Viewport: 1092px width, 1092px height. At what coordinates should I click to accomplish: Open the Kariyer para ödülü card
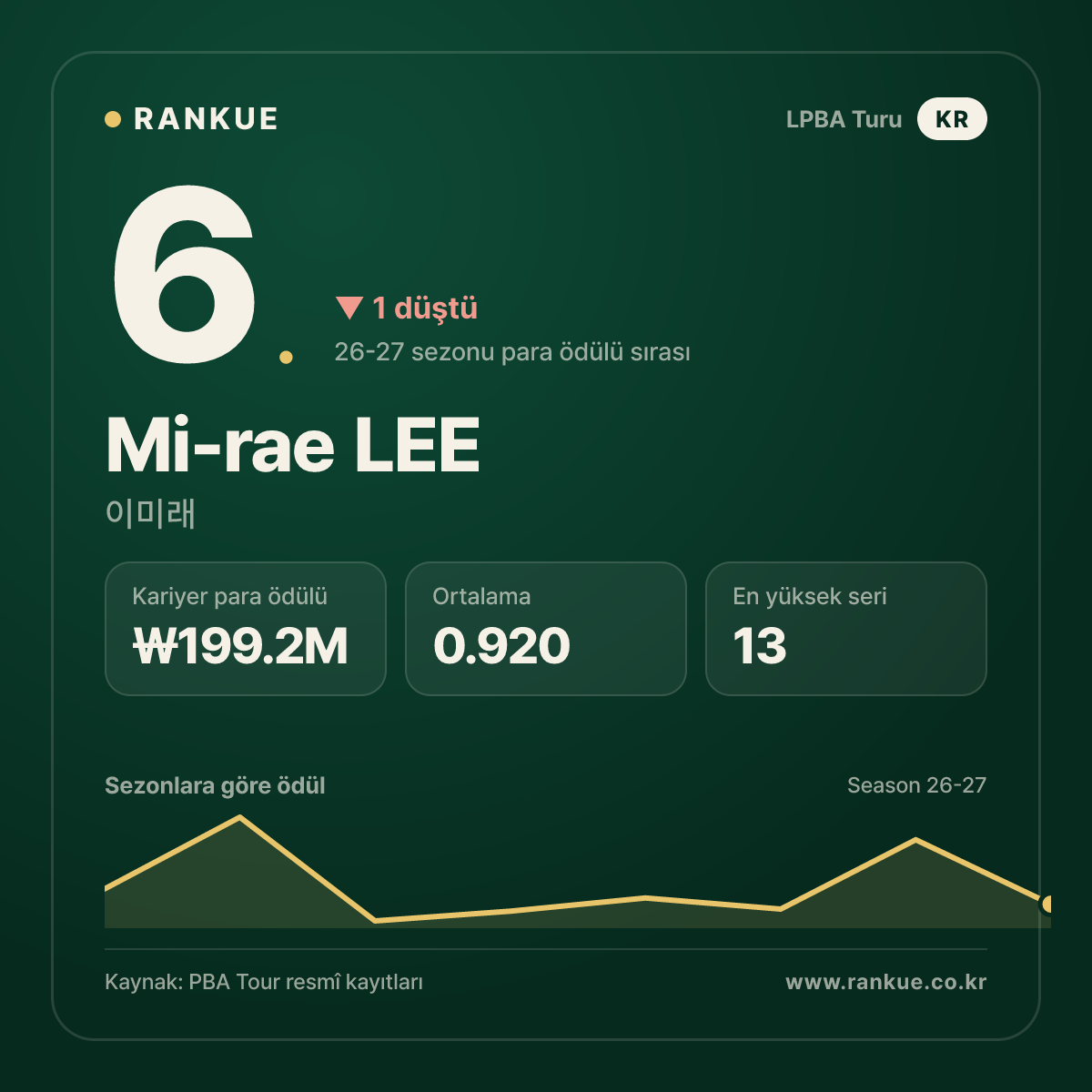coord(246,629)
